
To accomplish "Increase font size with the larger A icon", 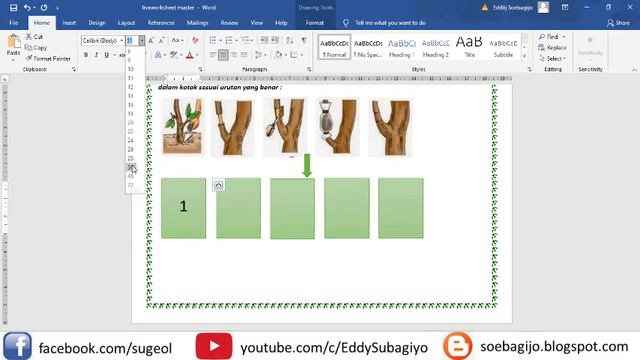I will click(x=151, y=40).
